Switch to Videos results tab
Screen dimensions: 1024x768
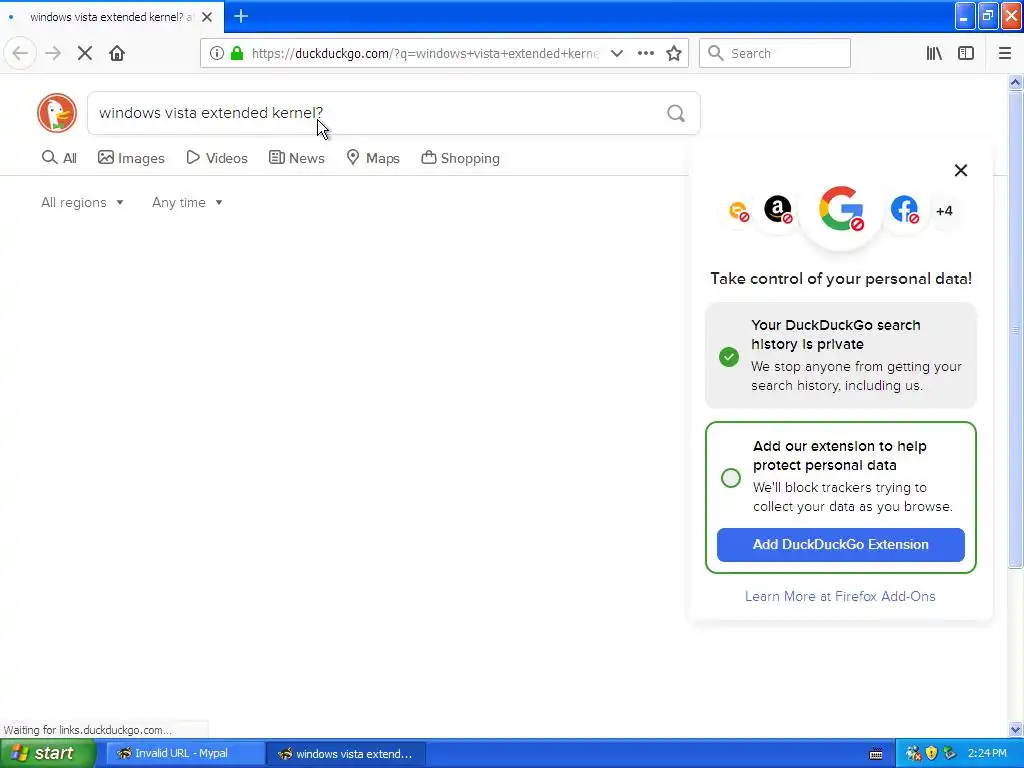point(217,158)
